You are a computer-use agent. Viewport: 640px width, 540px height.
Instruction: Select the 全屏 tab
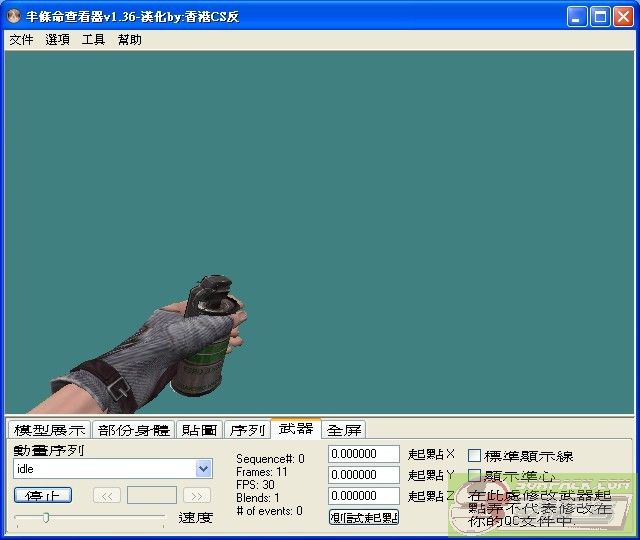[344, 430]
